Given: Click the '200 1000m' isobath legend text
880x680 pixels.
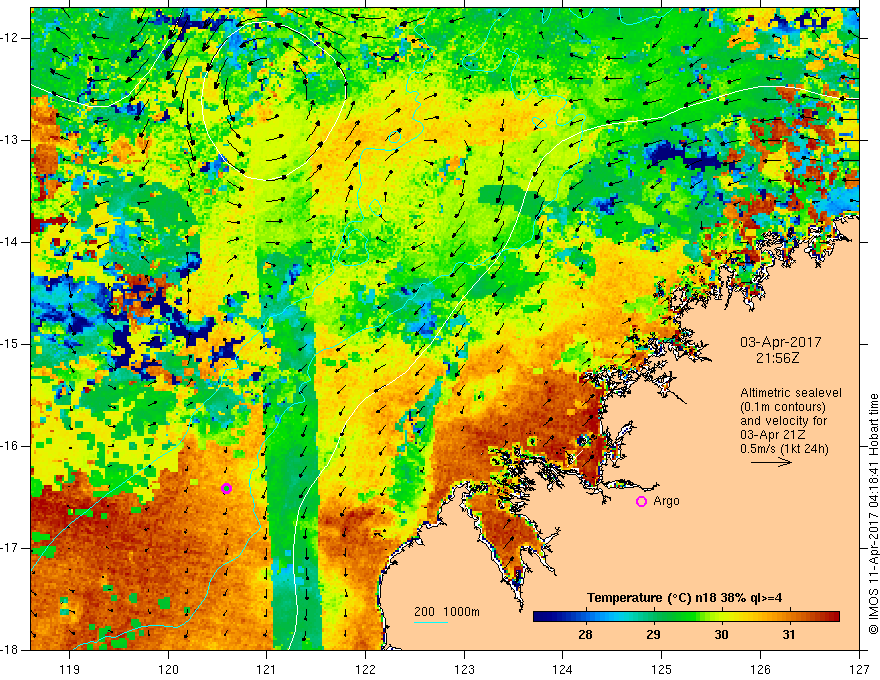Looking at the screenshot, I should coord(447,612).
